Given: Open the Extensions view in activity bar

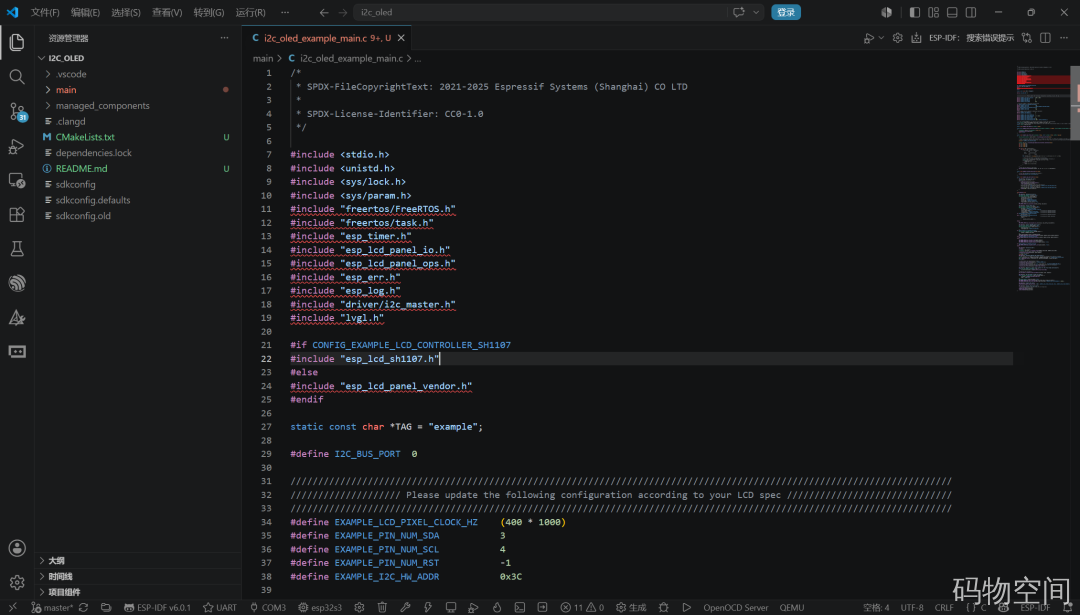Looking at the screenshot, I should pyautogui.click(x=17, y=214).
